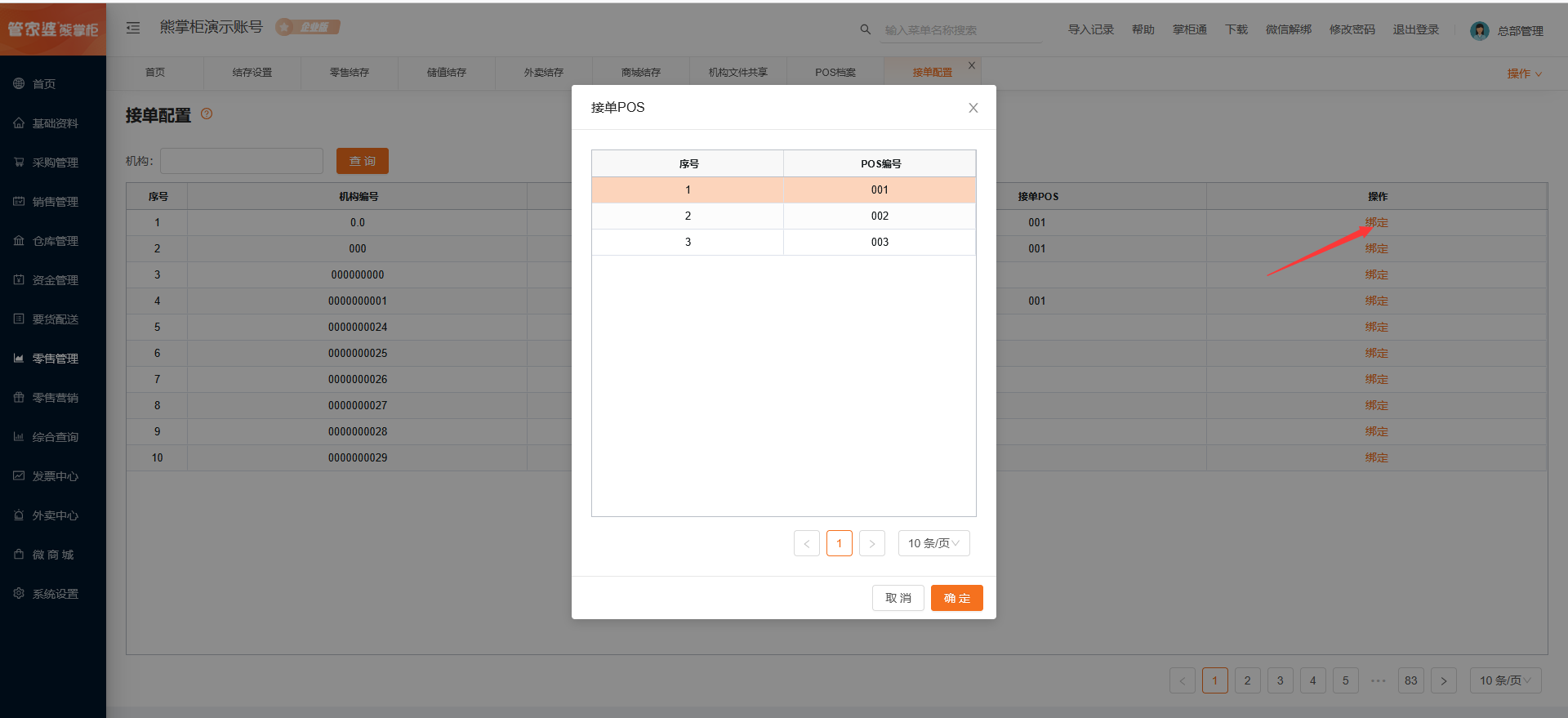Click the 销售管理 icon in sidebar
The width and height of the screenshot is (1568, 718).
[19, 201]
